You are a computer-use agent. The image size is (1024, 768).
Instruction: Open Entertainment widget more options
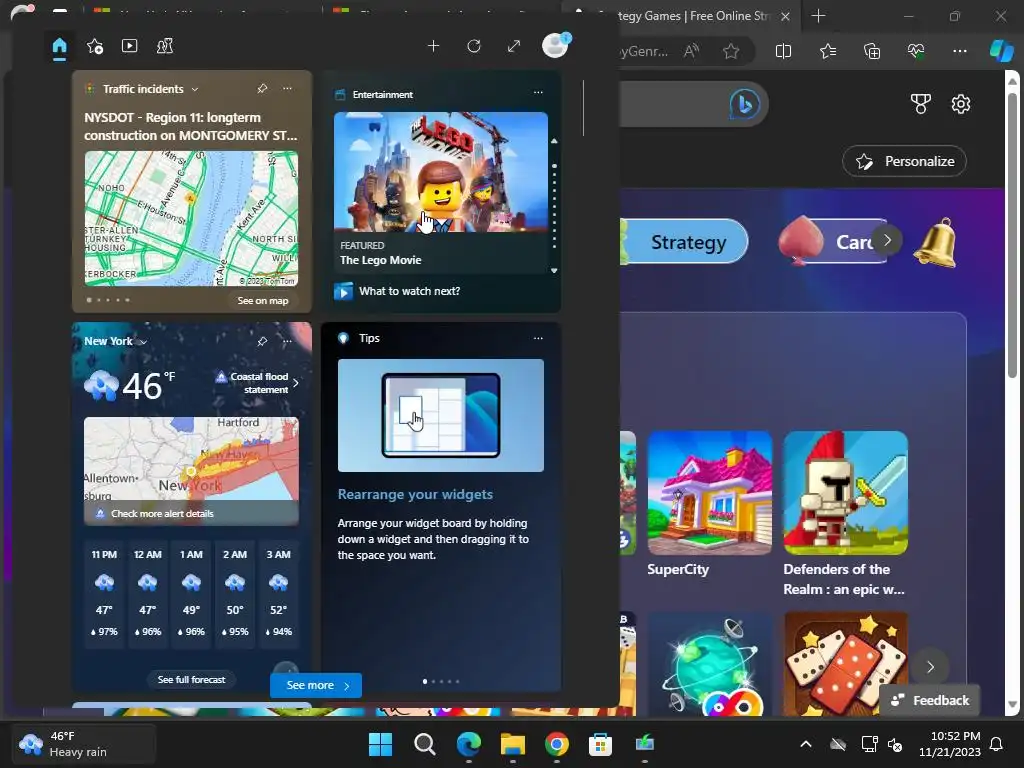[x=538, y=93]
